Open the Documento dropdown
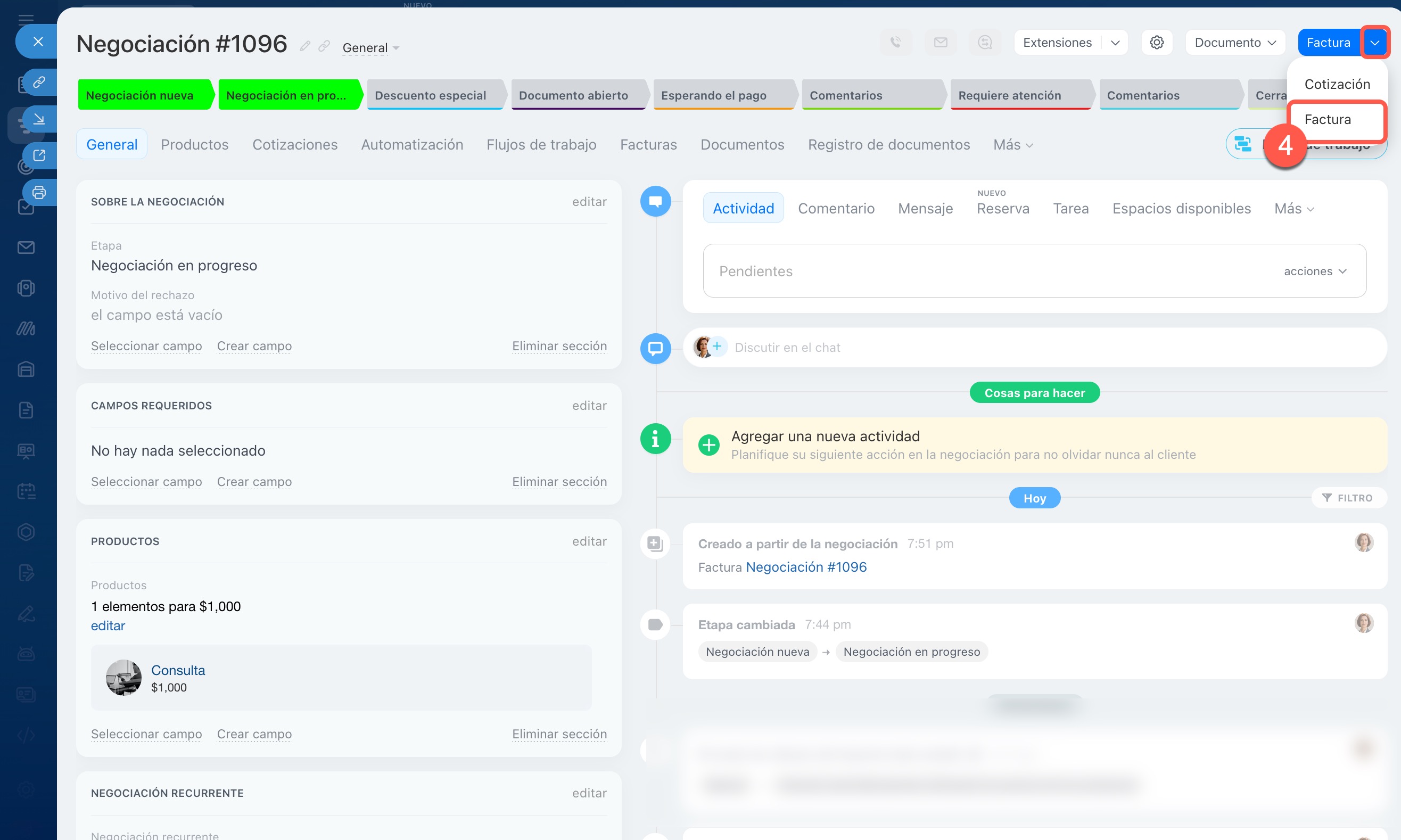Image resolution: width=1401 pixels, height=840 pixels. pyautogui.click(x=1234, y=43)
